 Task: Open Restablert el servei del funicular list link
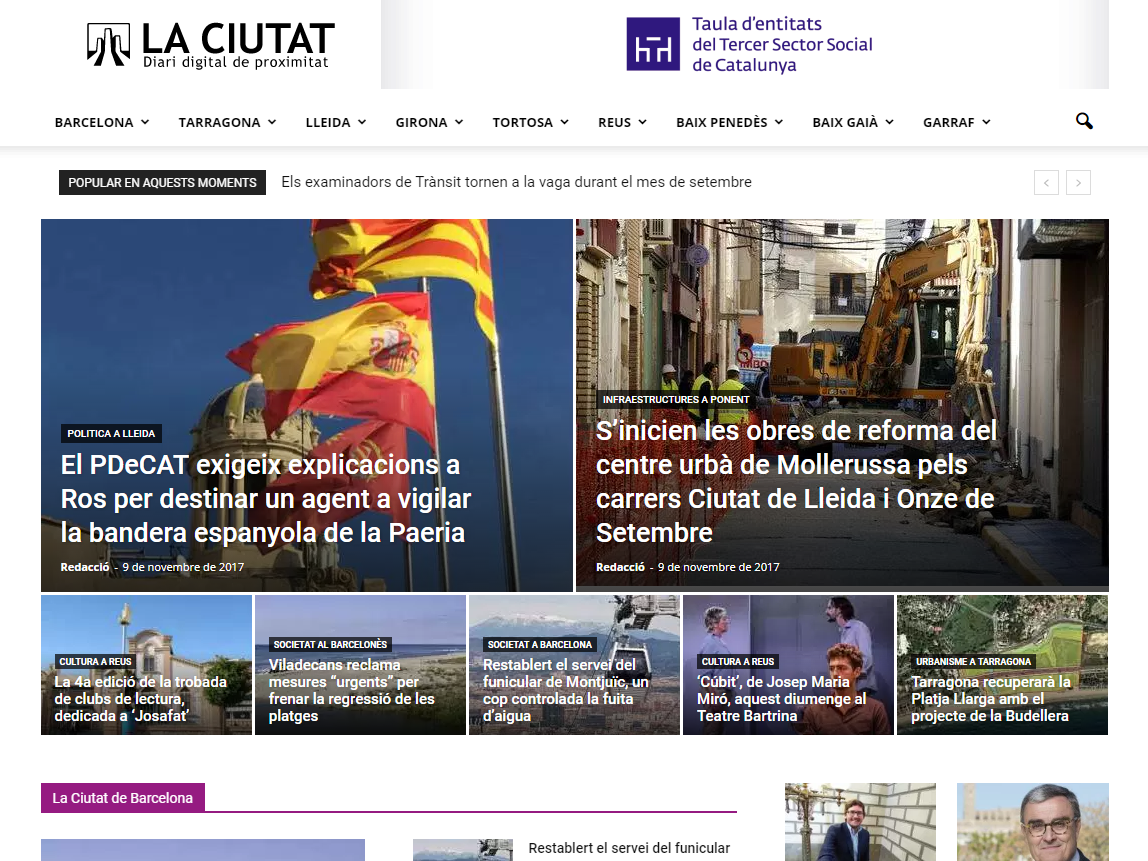pyautogui.click(x=629, y=848)
